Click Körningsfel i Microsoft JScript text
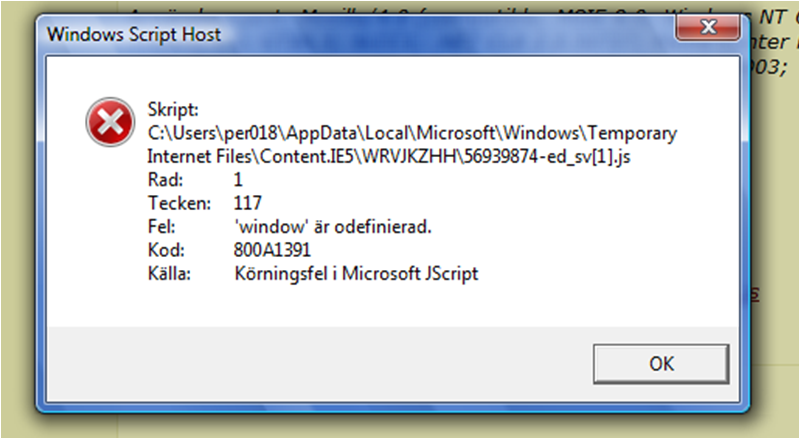The image size is (800, 439). pyautogui.click(x=356, y=274)
